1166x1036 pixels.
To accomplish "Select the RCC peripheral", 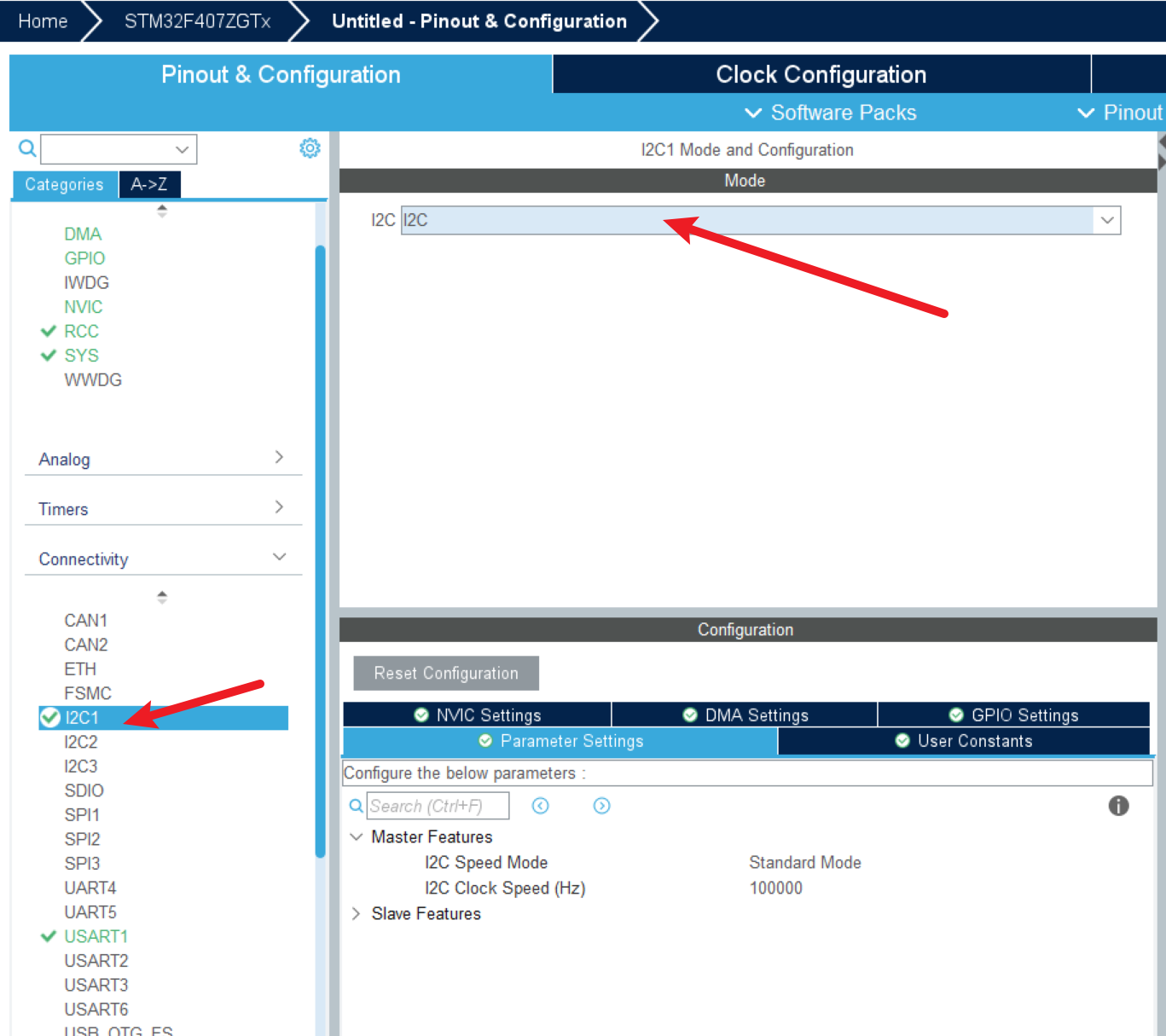I will tap(81, 331).
